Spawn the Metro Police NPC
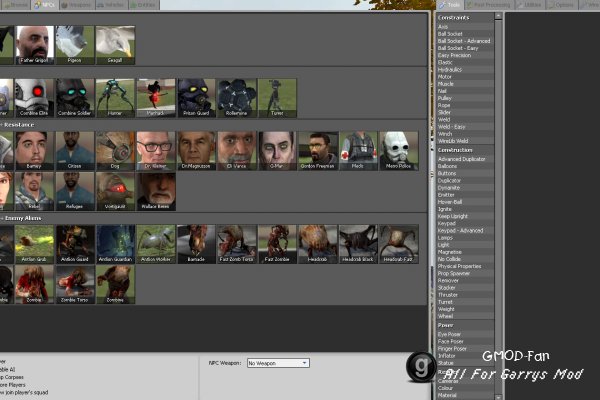This screenshot has width=600, height=400. pos(399,151)
